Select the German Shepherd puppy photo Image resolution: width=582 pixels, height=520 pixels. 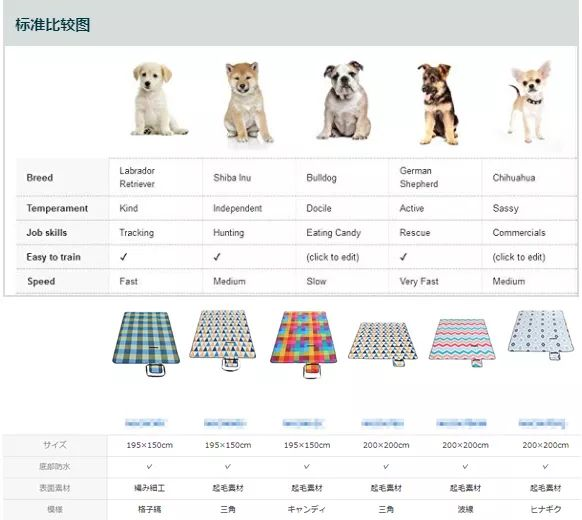click(x=438, y=104)
